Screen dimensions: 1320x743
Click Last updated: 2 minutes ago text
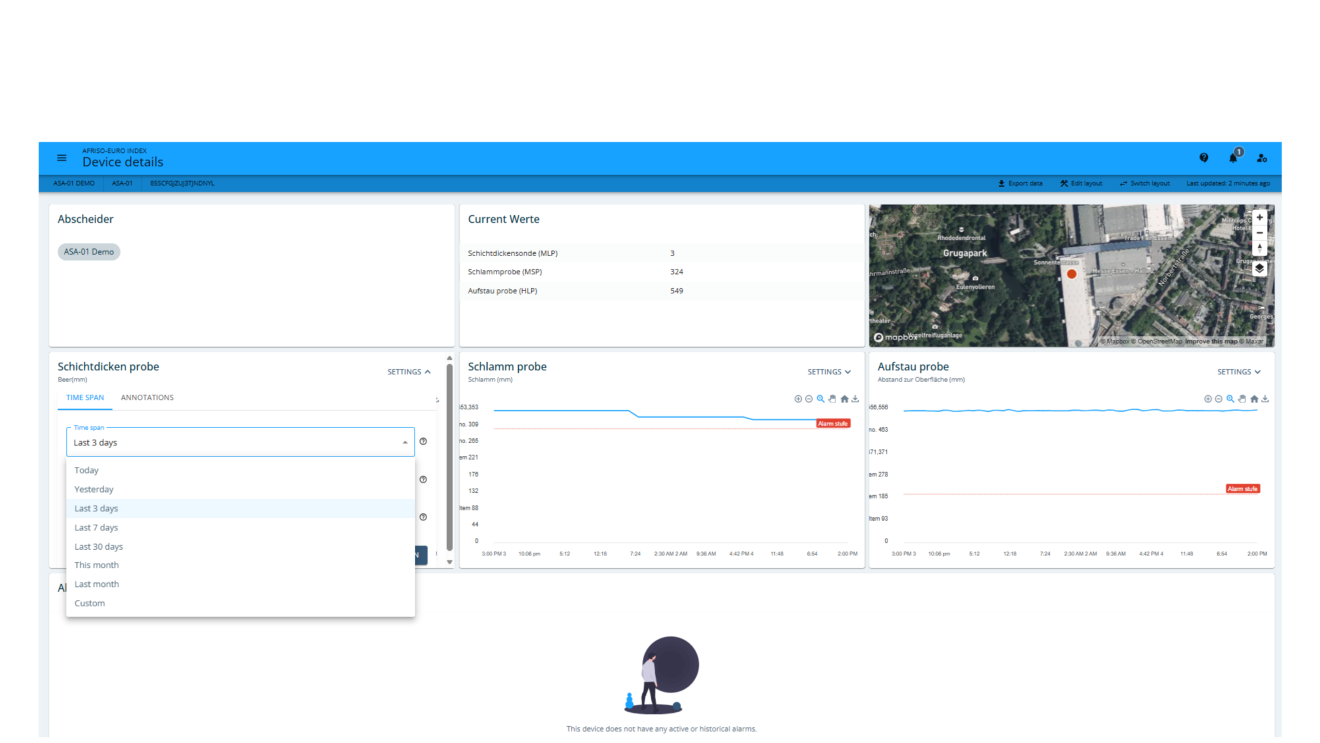coord(1228,184)
